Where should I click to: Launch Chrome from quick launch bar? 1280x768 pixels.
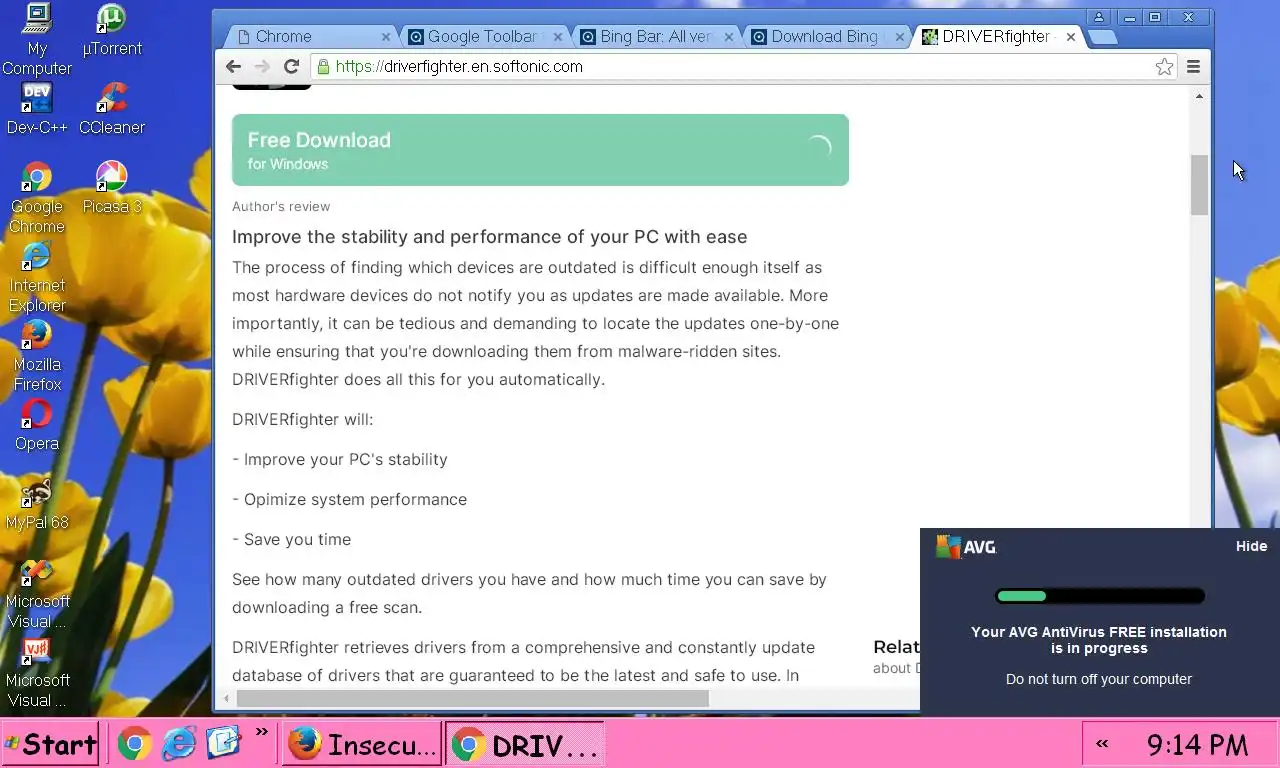click(x=134, y=743)
